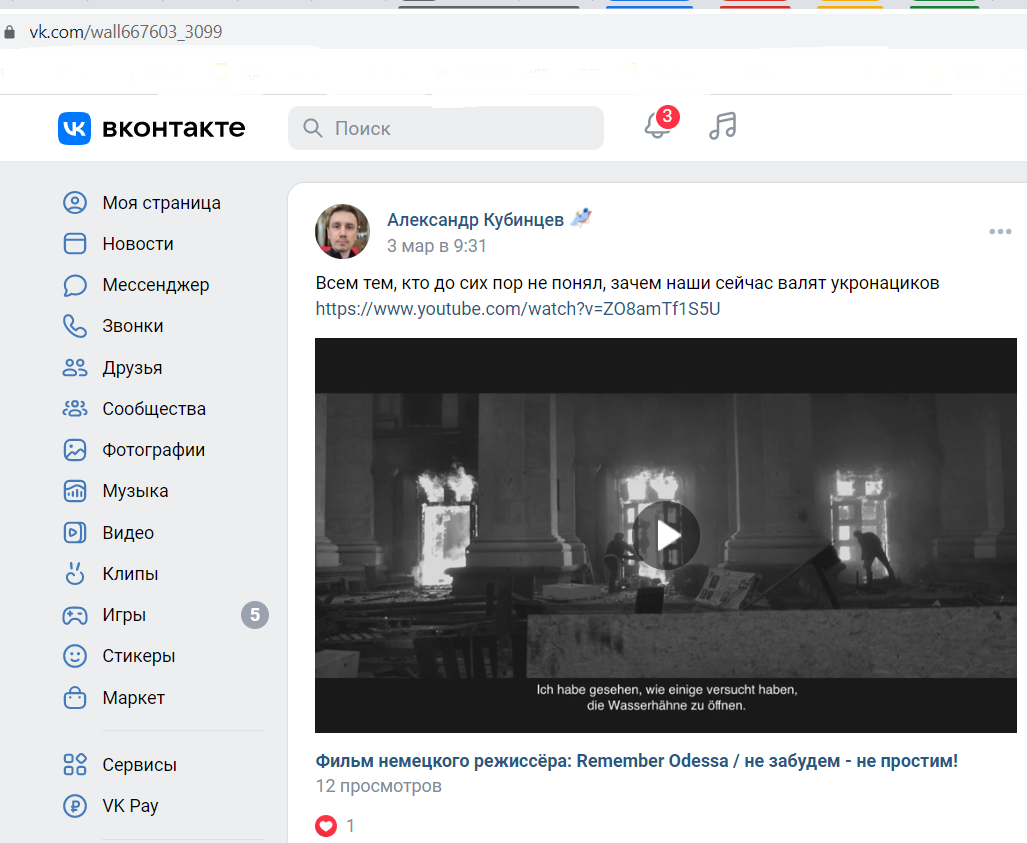
Task: Open Моя страница menu item
Action: pyautogui.click(x=161, y=203)
